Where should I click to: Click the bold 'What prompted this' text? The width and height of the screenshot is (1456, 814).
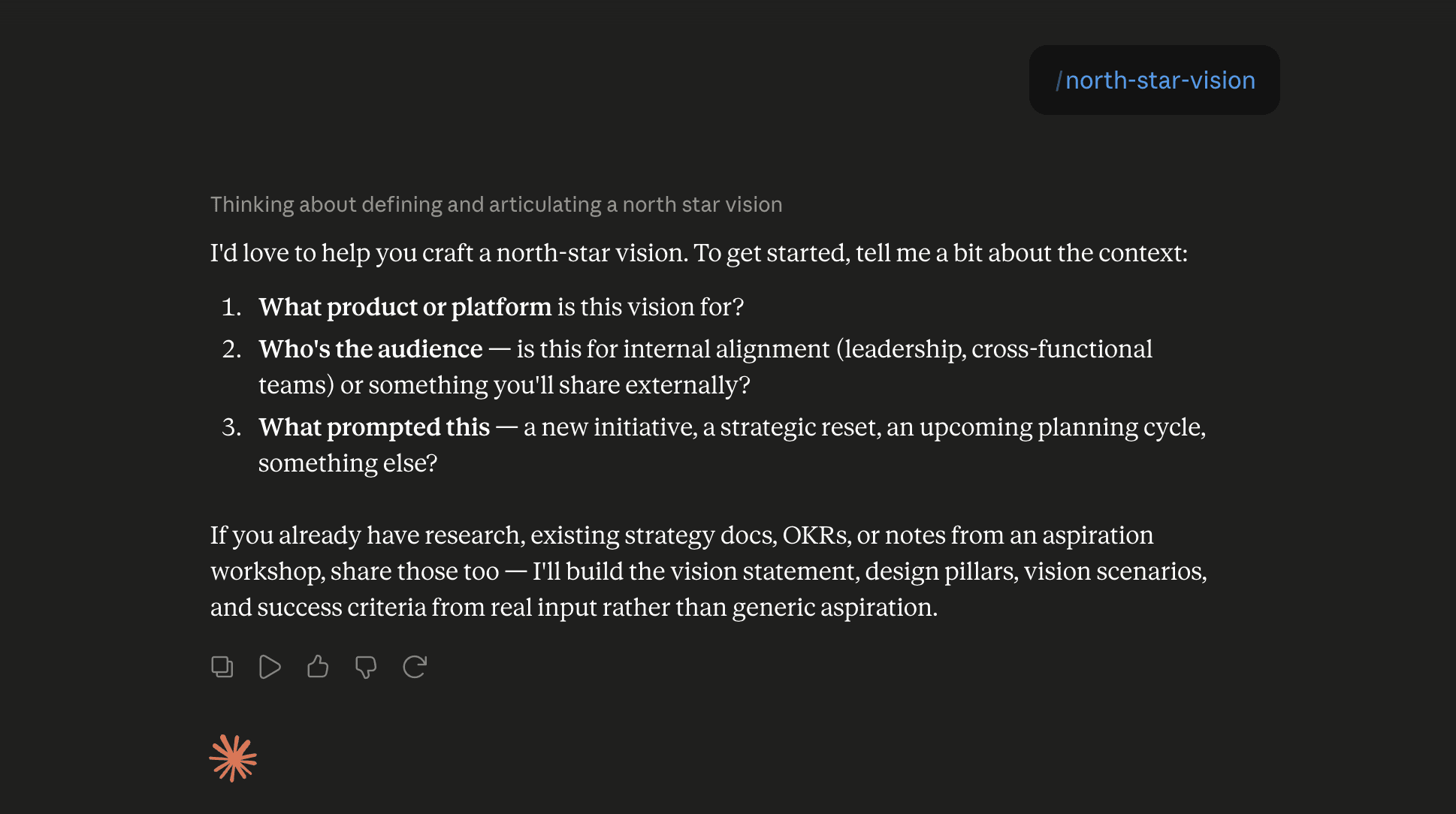point(374,427)
